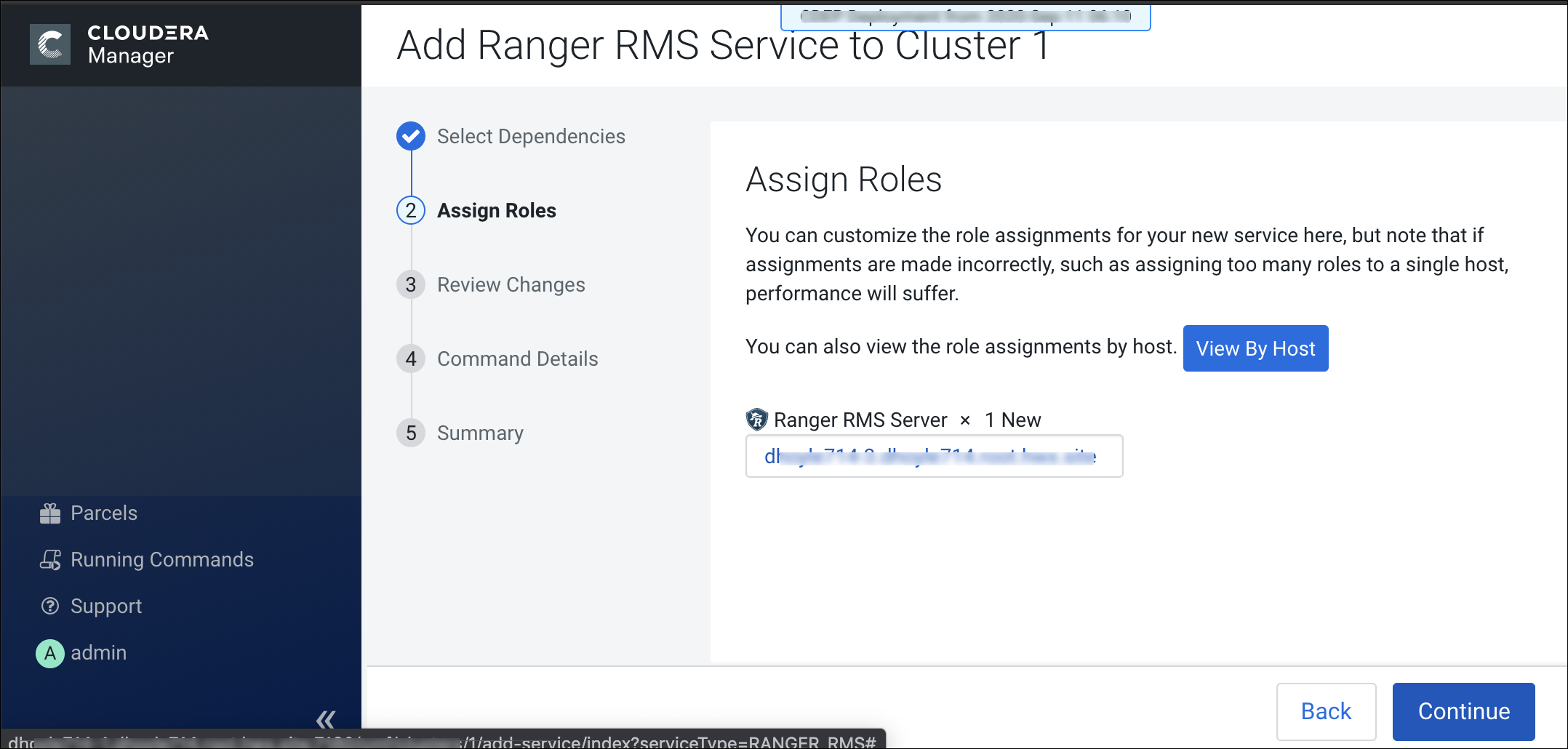Click step 4 circle for Command Details
Viewport: 1568px width, 749px height.
point(411,359)
